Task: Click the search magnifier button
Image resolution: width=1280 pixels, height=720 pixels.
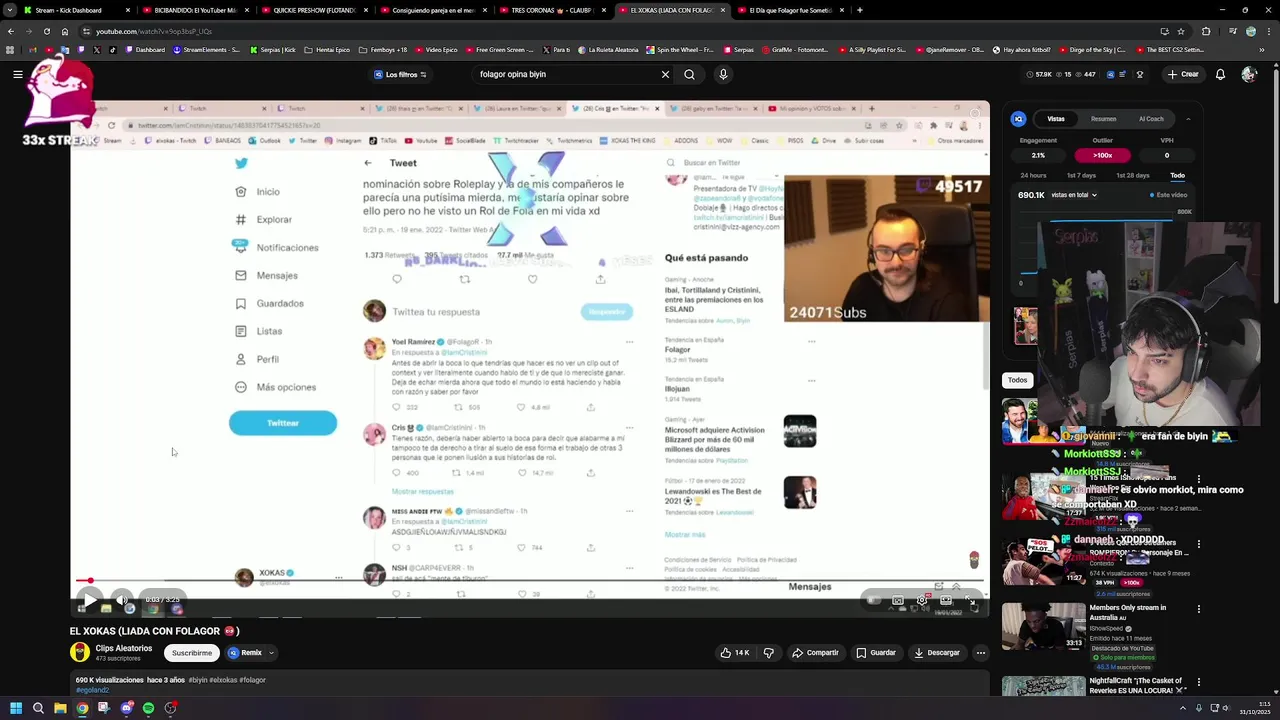Action: (x=689, y=74)
